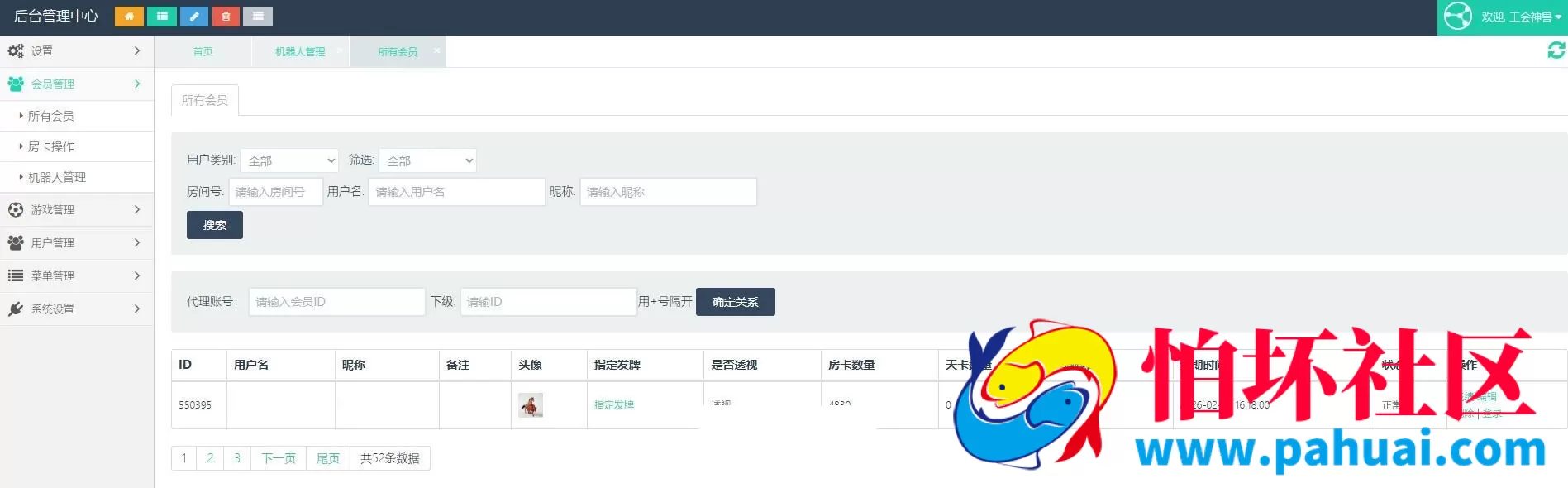Viewport: 1568px width, 488px height.
Task: Click the 用户管理 users icon
Action: [16, 243]
